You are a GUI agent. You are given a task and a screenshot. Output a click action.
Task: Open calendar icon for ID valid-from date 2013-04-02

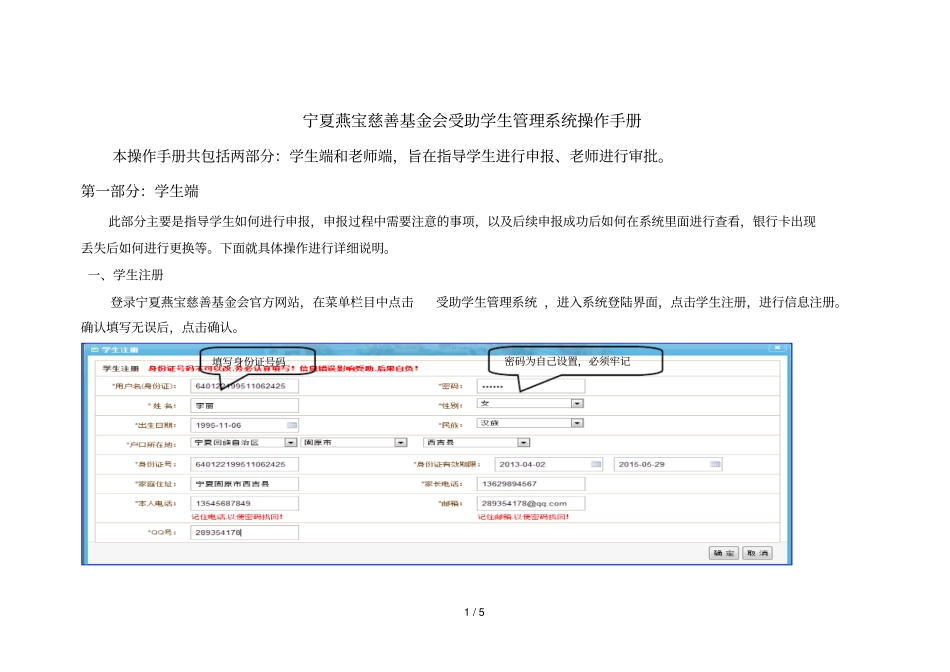coord(596,464)
